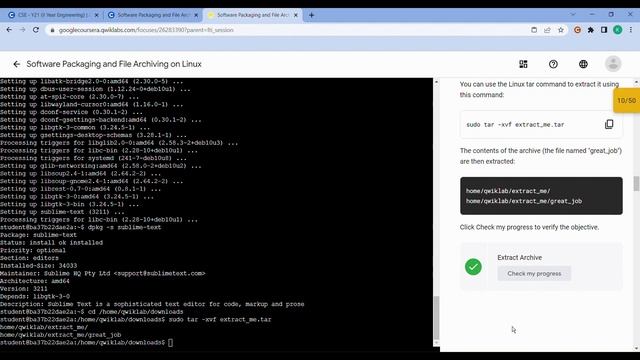Select the active third Software Packaging tab
The image size is (640, 360).
click(x=253, y=15)
